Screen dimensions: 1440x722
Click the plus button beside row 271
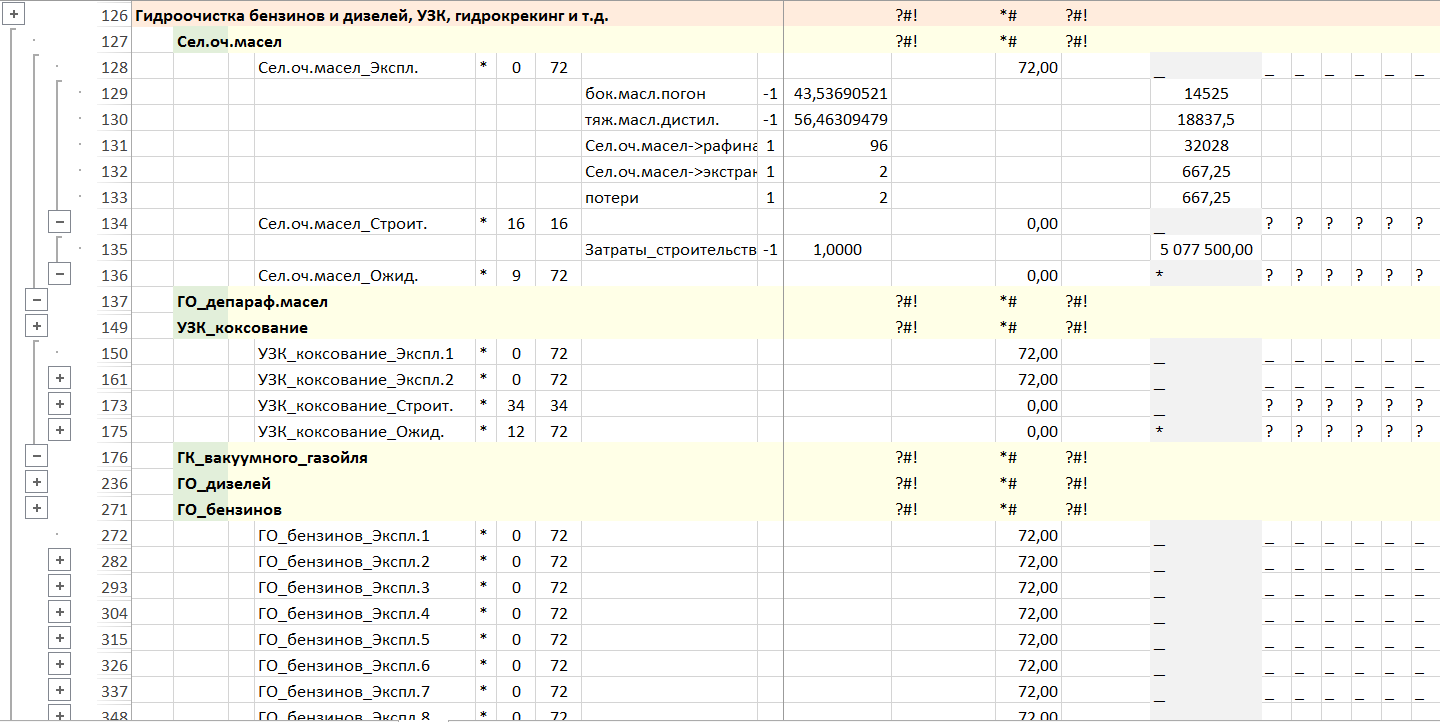tap(36, 508)
